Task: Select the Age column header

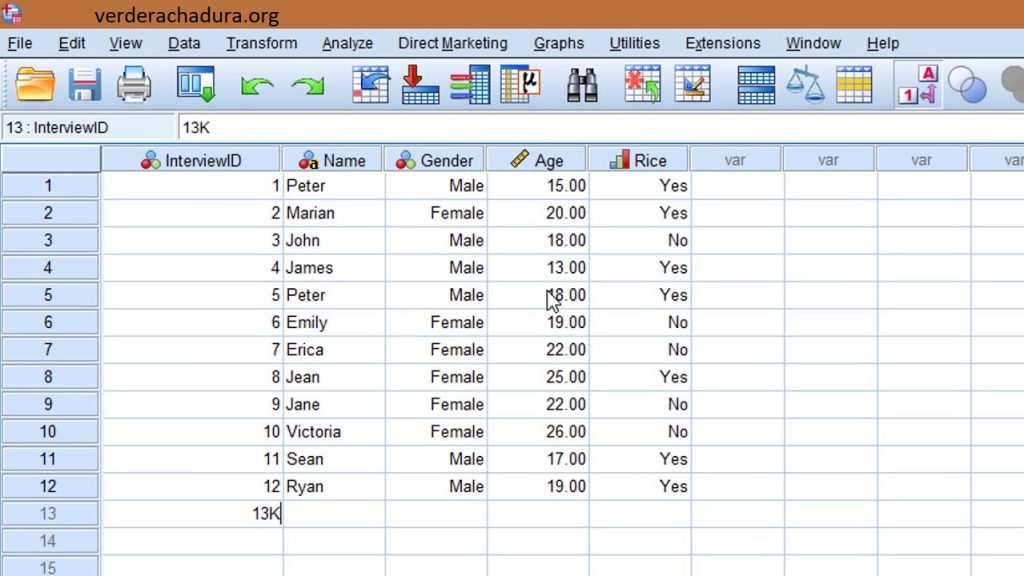Action: [x=537, y=160]
